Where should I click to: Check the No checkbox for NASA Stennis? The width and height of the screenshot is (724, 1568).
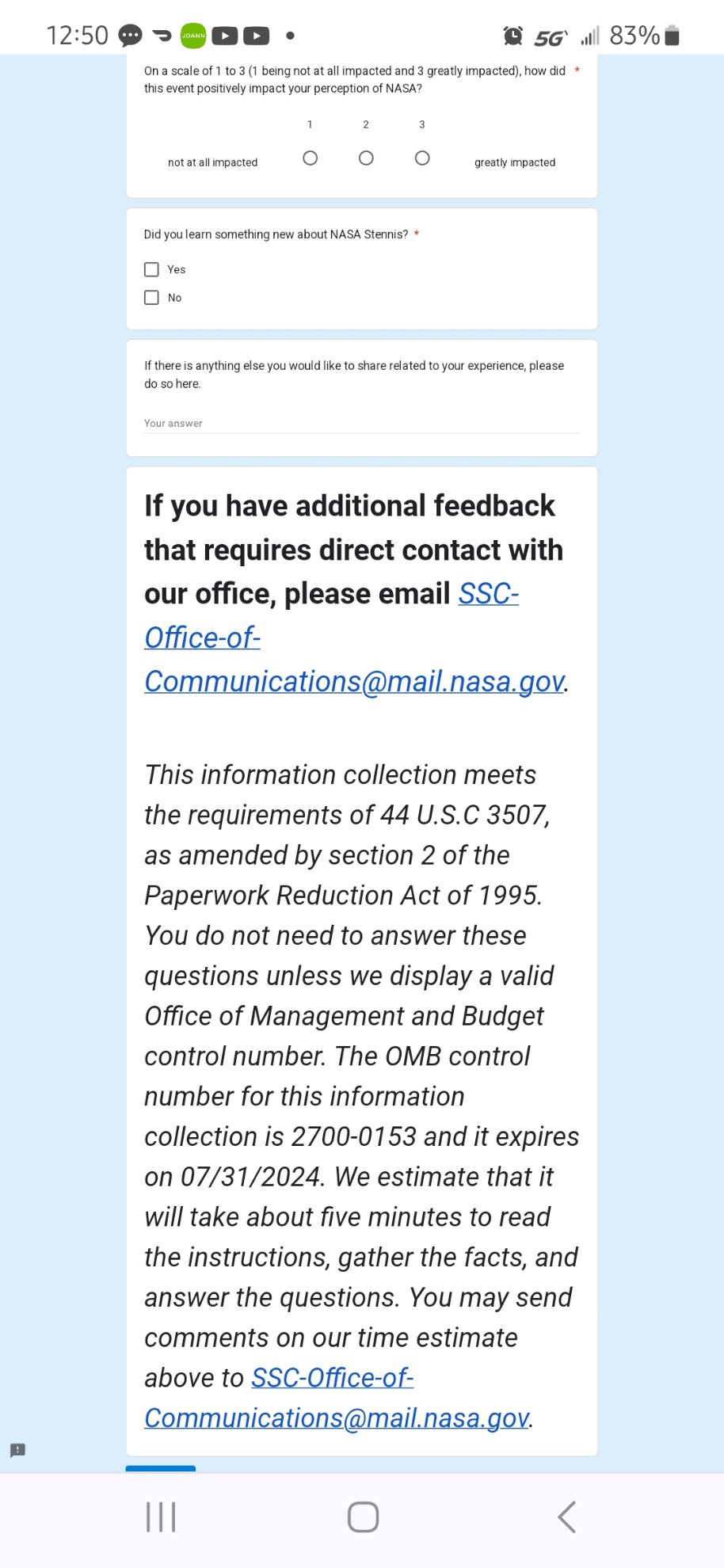coord(152,298)
